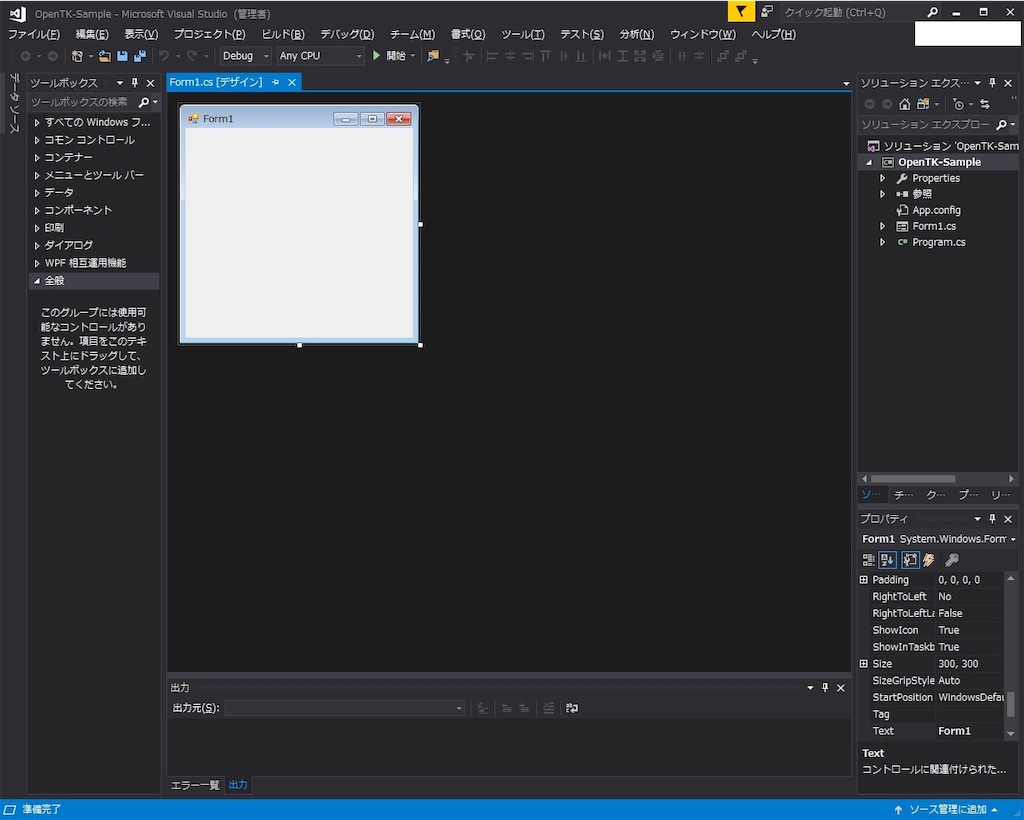Open the ファイル(F) menu
Image resolution: width=1024 pixels, height=820 pixels.
pyautogui.click(x=34, y=35)
